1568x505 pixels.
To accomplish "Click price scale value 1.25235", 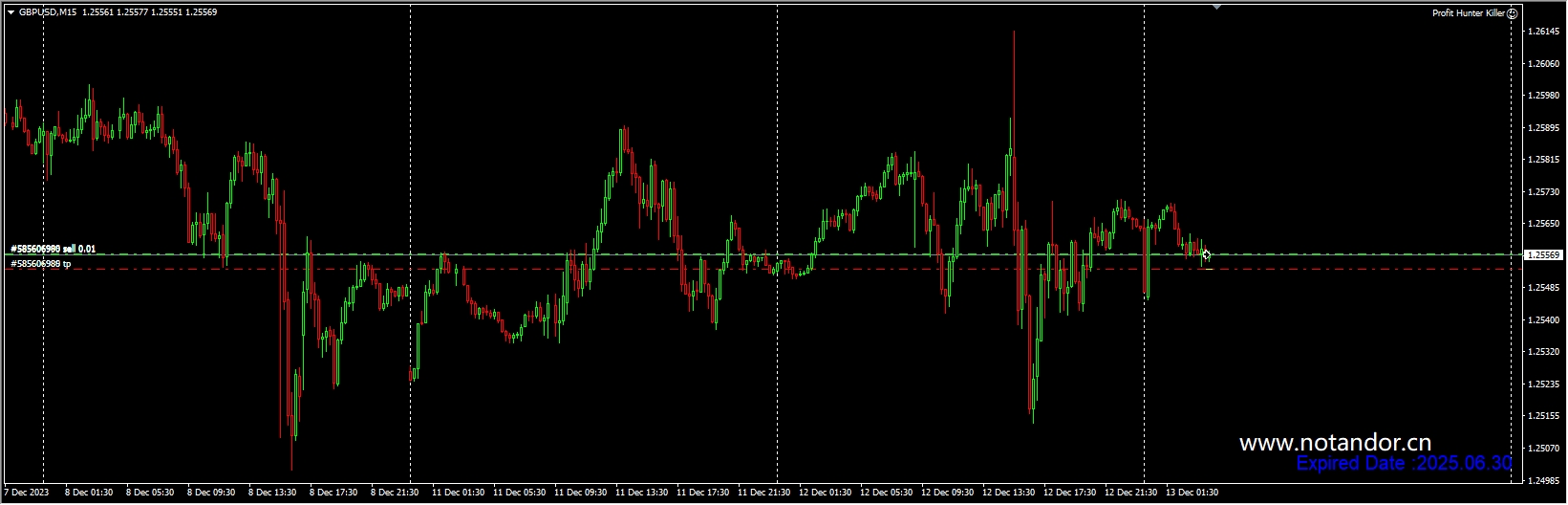I will [1544, 384].
